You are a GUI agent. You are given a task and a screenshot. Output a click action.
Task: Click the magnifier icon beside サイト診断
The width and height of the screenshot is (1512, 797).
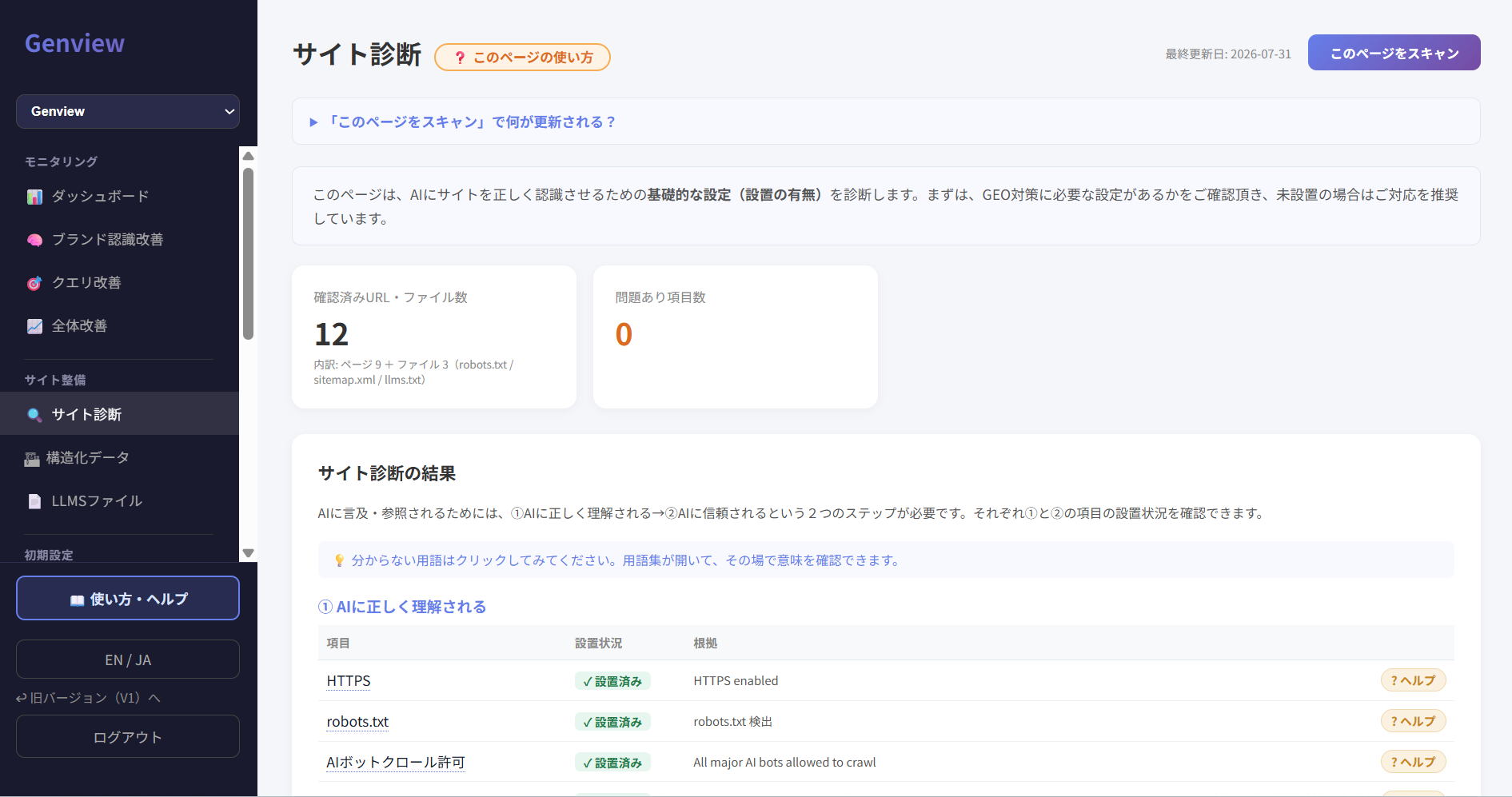34,415
